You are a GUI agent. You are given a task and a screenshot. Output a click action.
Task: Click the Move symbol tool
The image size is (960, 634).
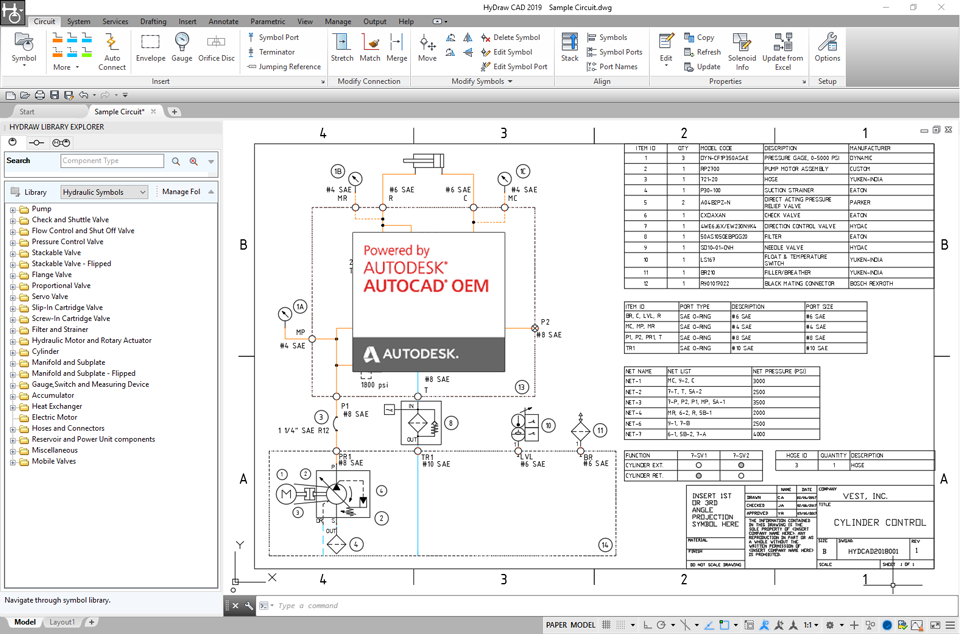(x=427, y=48)
